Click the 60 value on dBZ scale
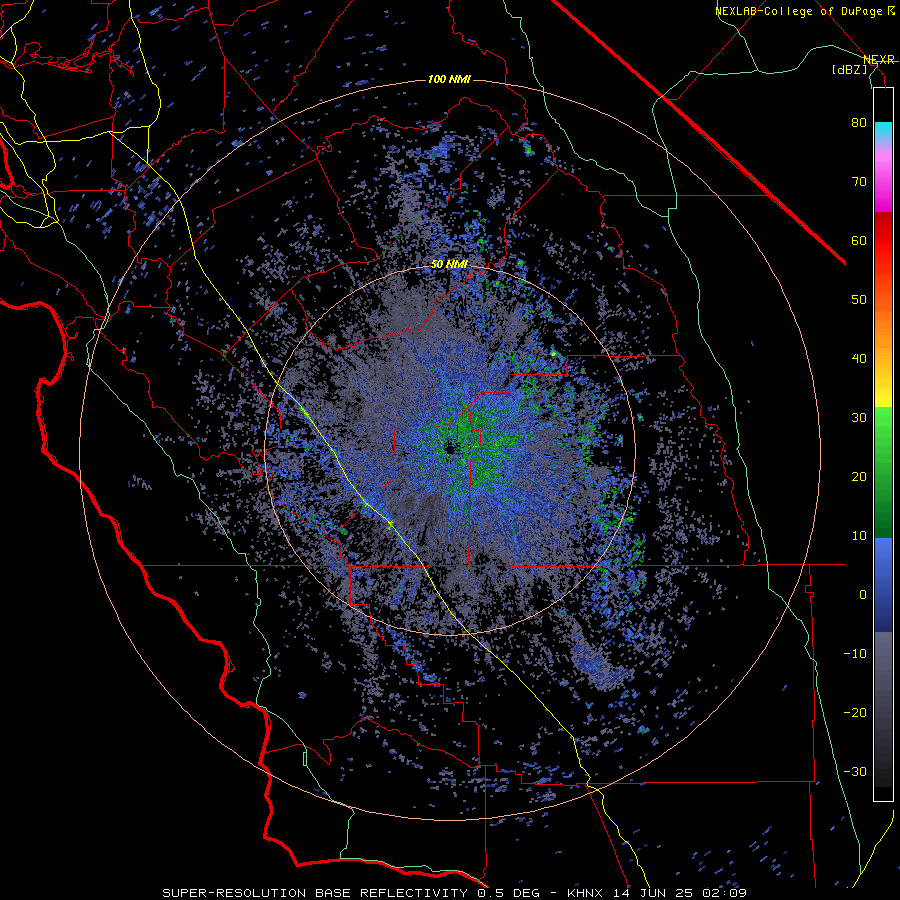Image resolution: width=900 pixels, height=900 pixels. (x=859, y=240)
